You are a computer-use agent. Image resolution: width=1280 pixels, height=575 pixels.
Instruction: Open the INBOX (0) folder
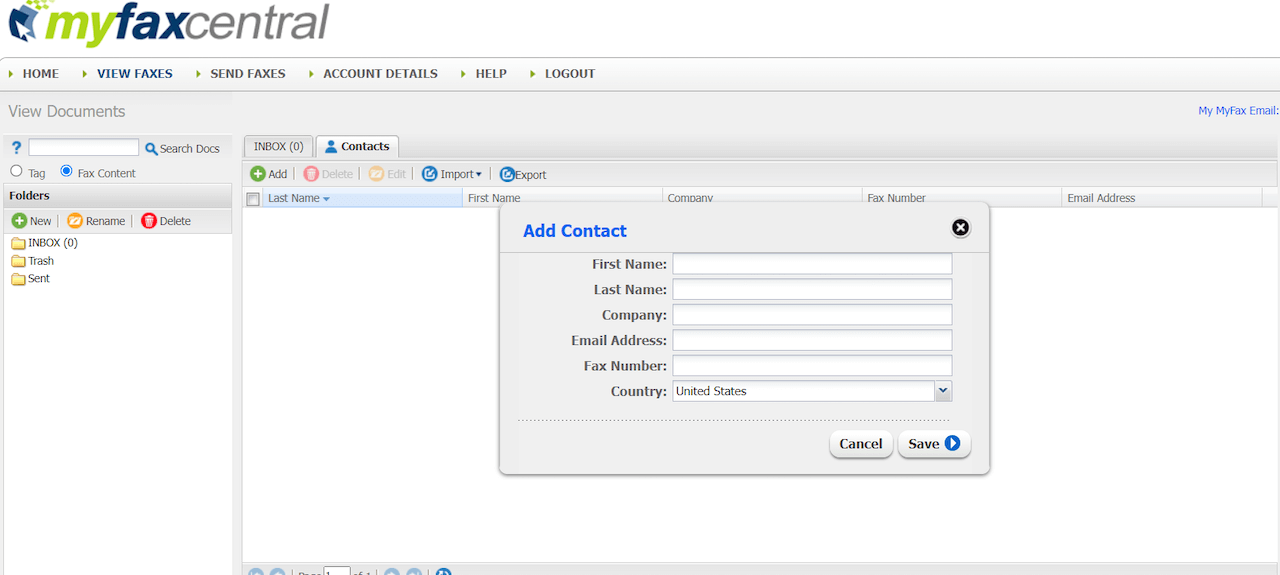(x=44, y=243)
